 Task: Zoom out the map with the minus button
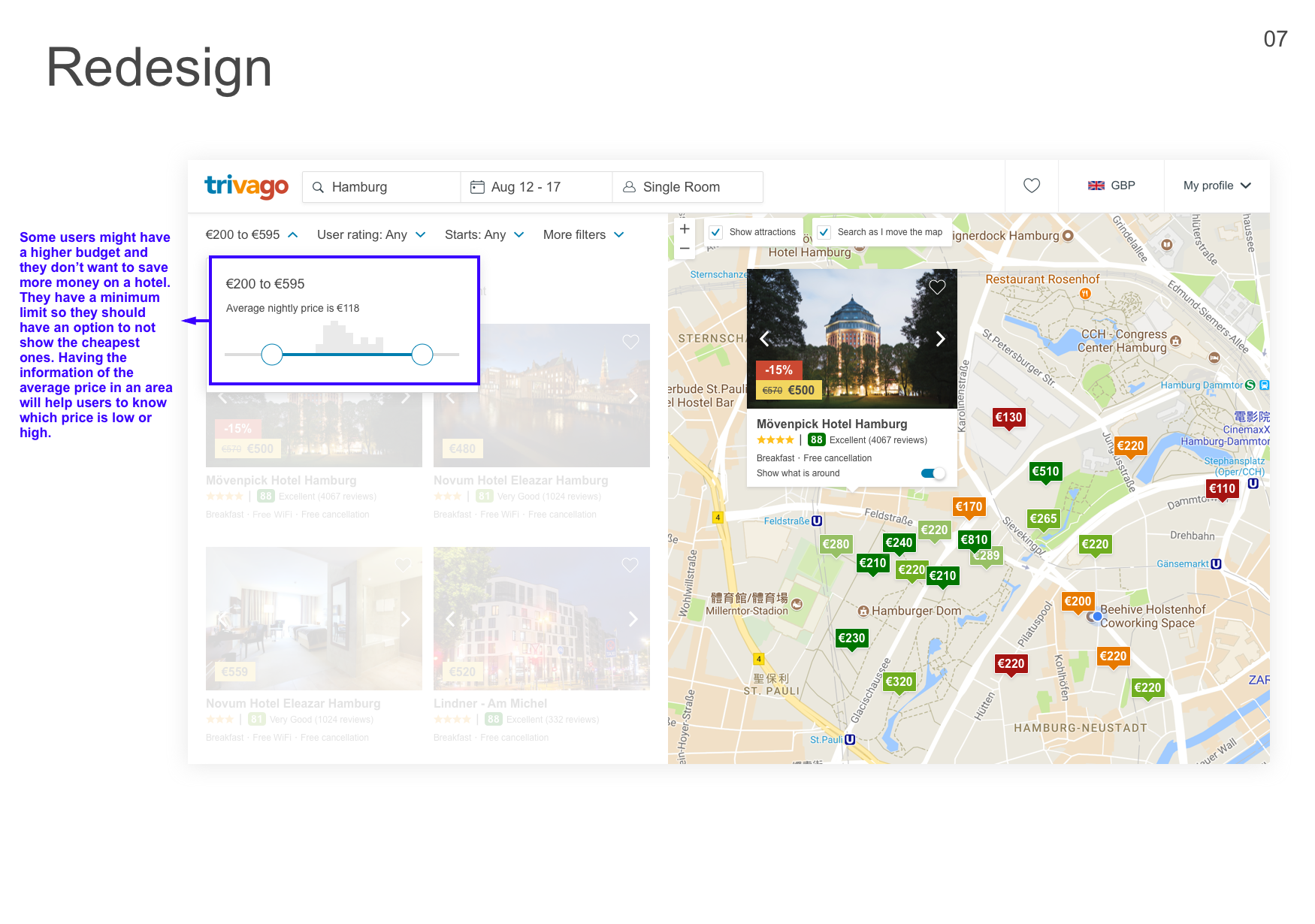(x=685, y=249)
